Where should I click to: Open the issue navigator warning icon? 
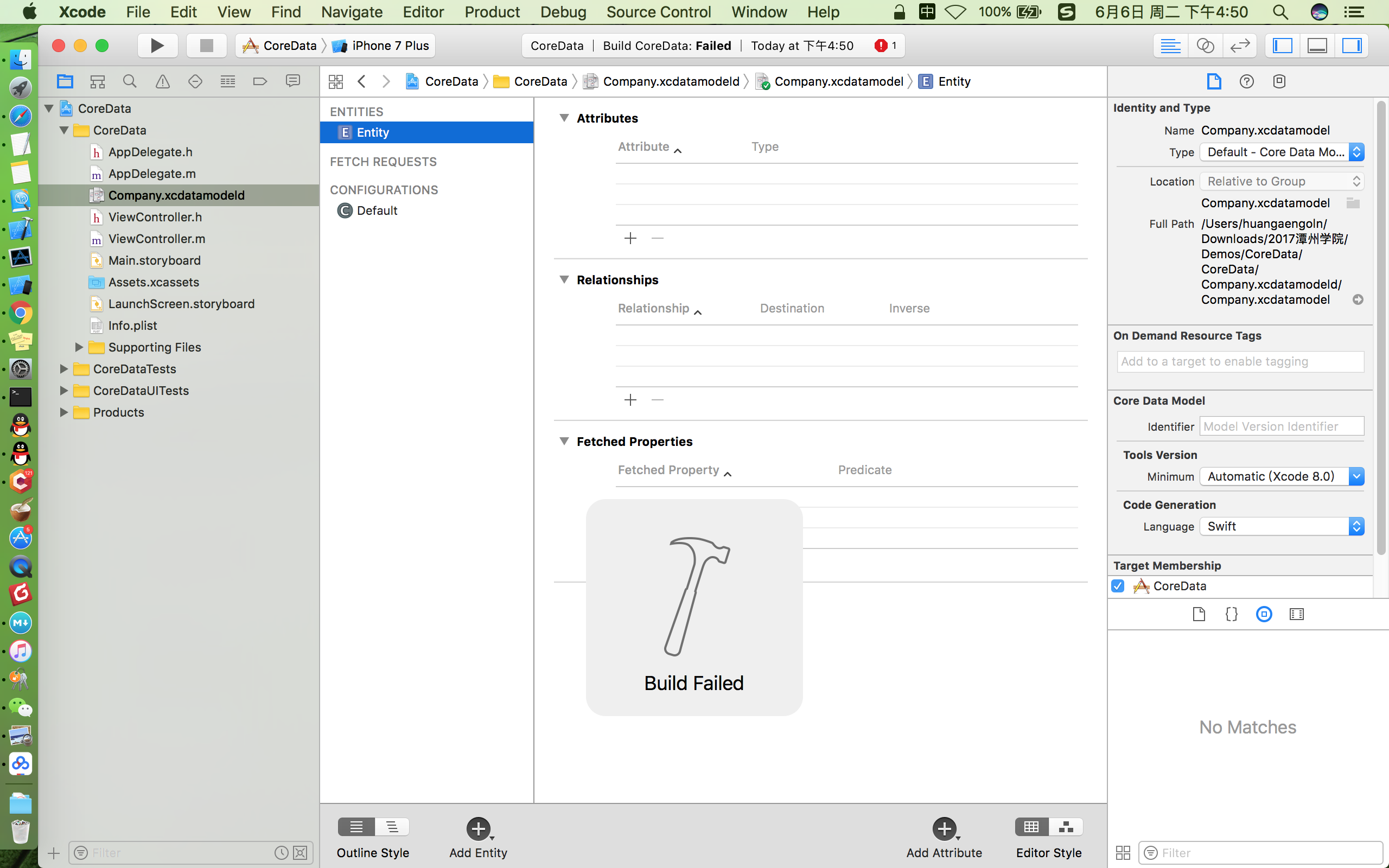(162, 81)
